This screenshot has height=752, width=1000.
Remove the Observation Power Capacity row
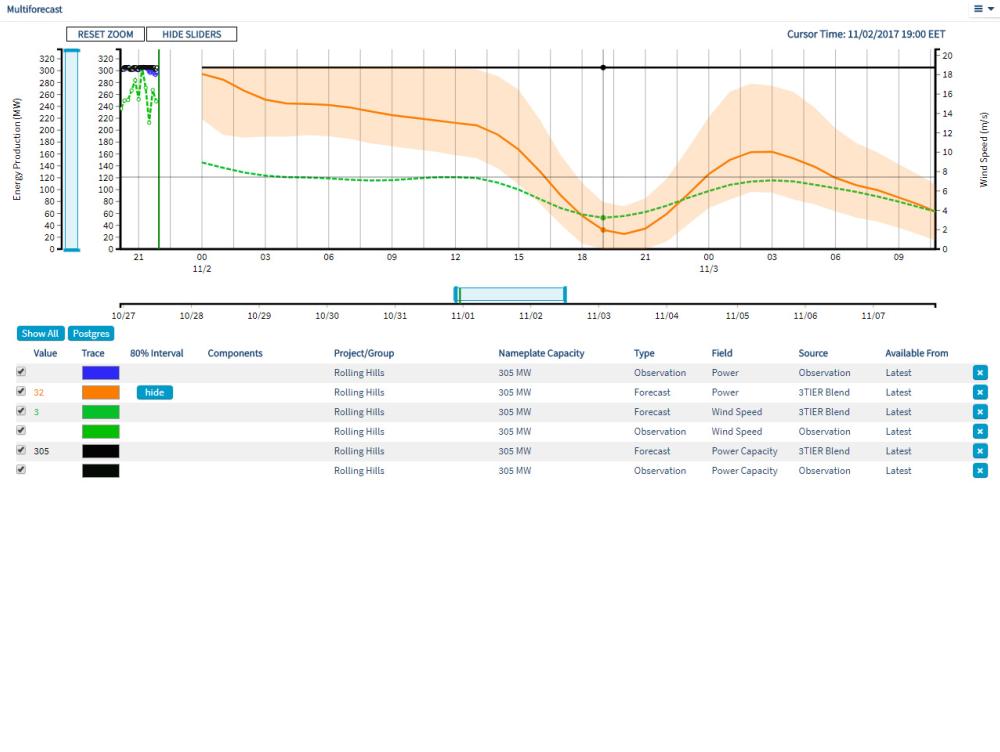pos(980,471)
